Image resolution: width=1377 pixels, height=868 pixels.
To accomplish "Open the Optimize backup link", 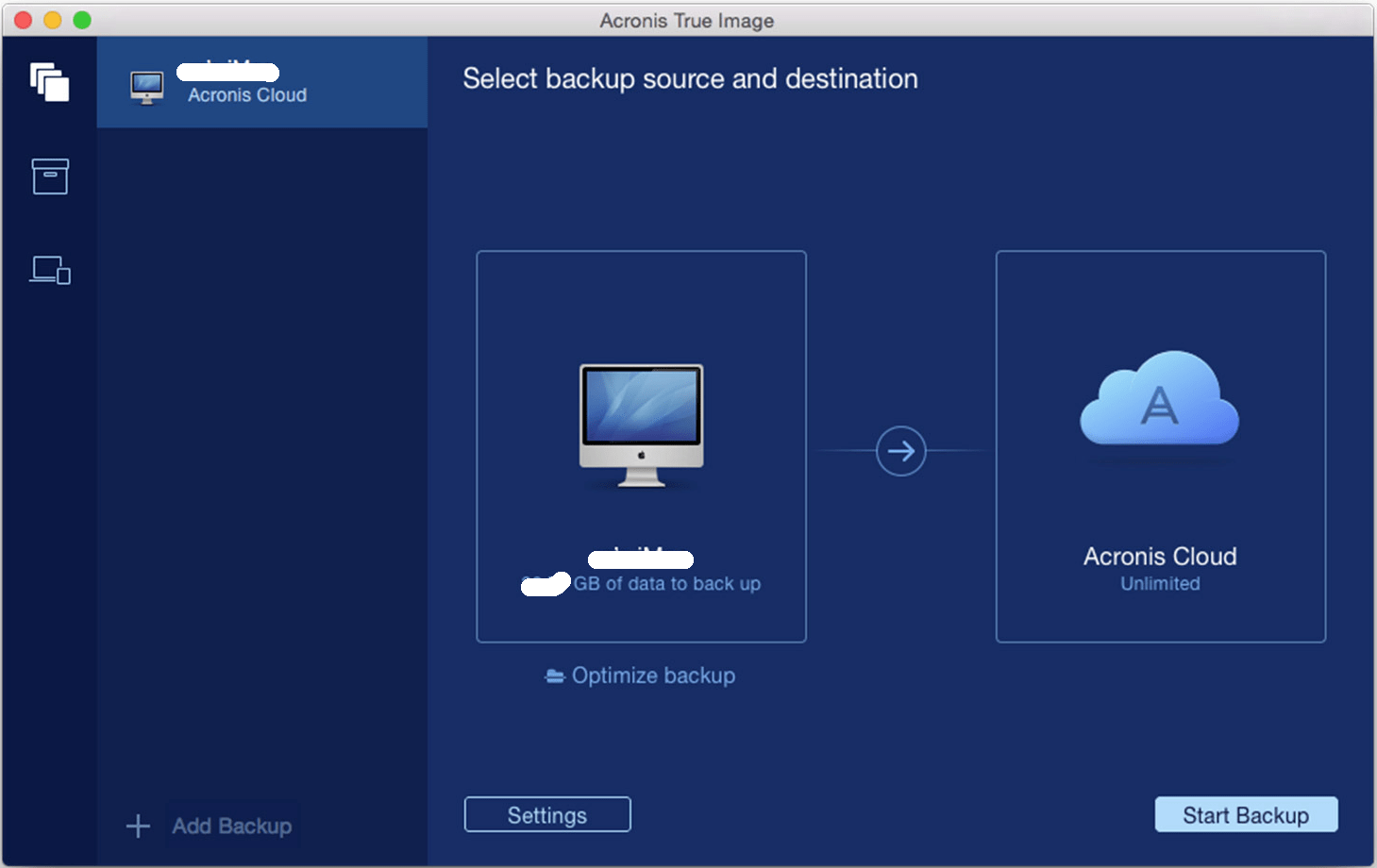I will pos(653,676).
